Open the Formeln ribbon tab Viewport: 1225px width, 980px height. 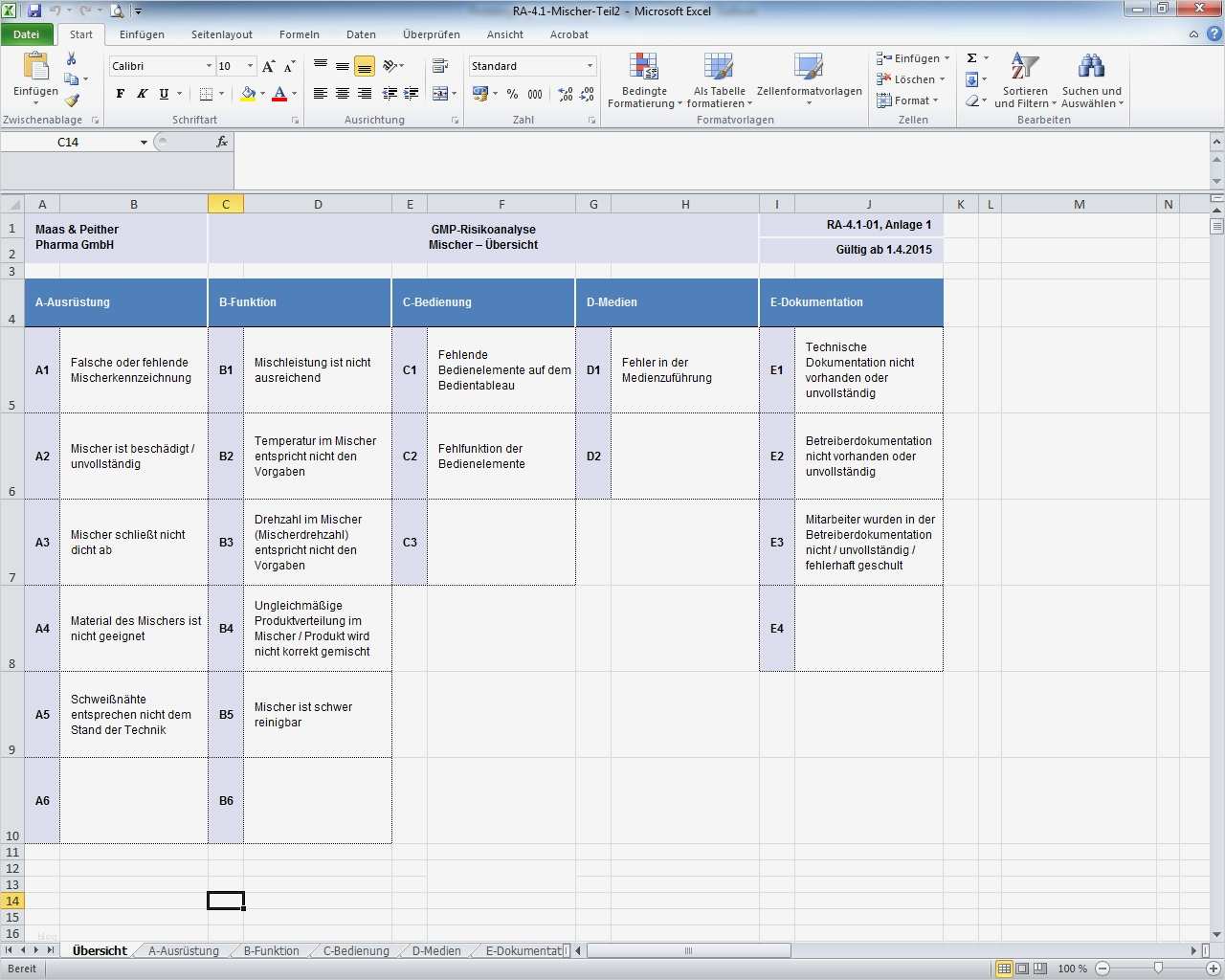point(300,34)
